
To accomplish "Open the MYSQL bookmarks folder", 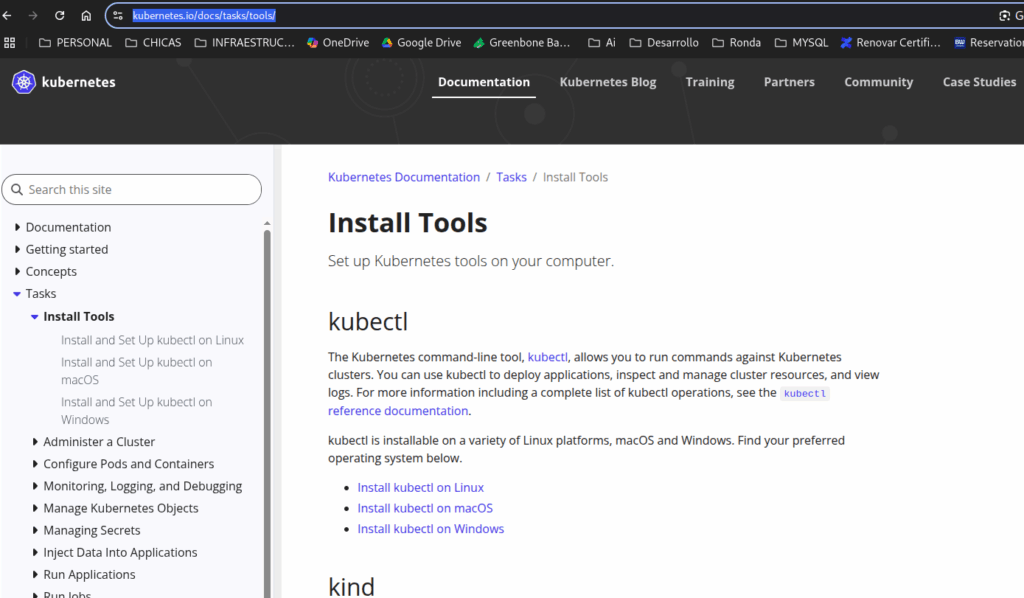I will [x=801, y=42].
